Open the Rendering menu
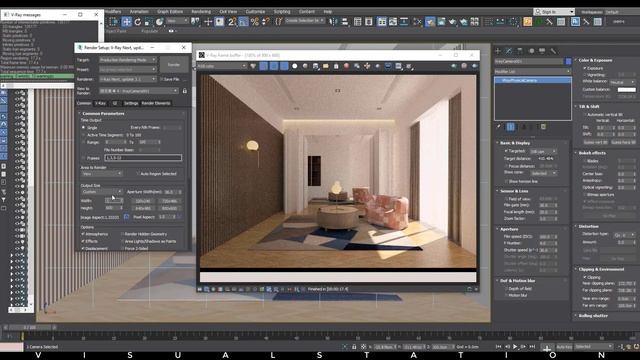The image size is (640, 360). click(201, 11)
